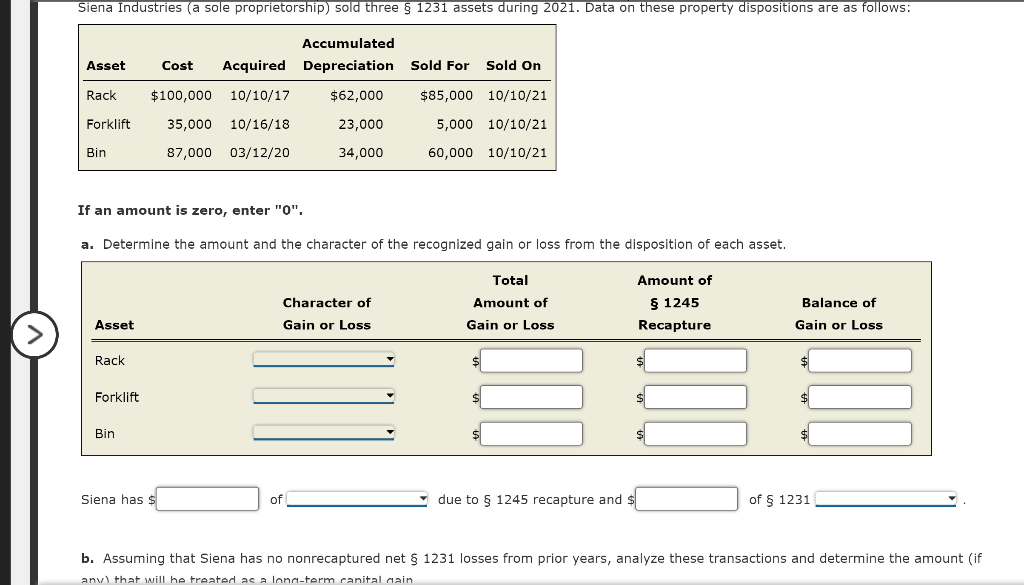The width and height of the screenshot is (1024, 585).
Task: Open the Character of Gain or Loss dropdown for Rack
Action: pos(323,360)
